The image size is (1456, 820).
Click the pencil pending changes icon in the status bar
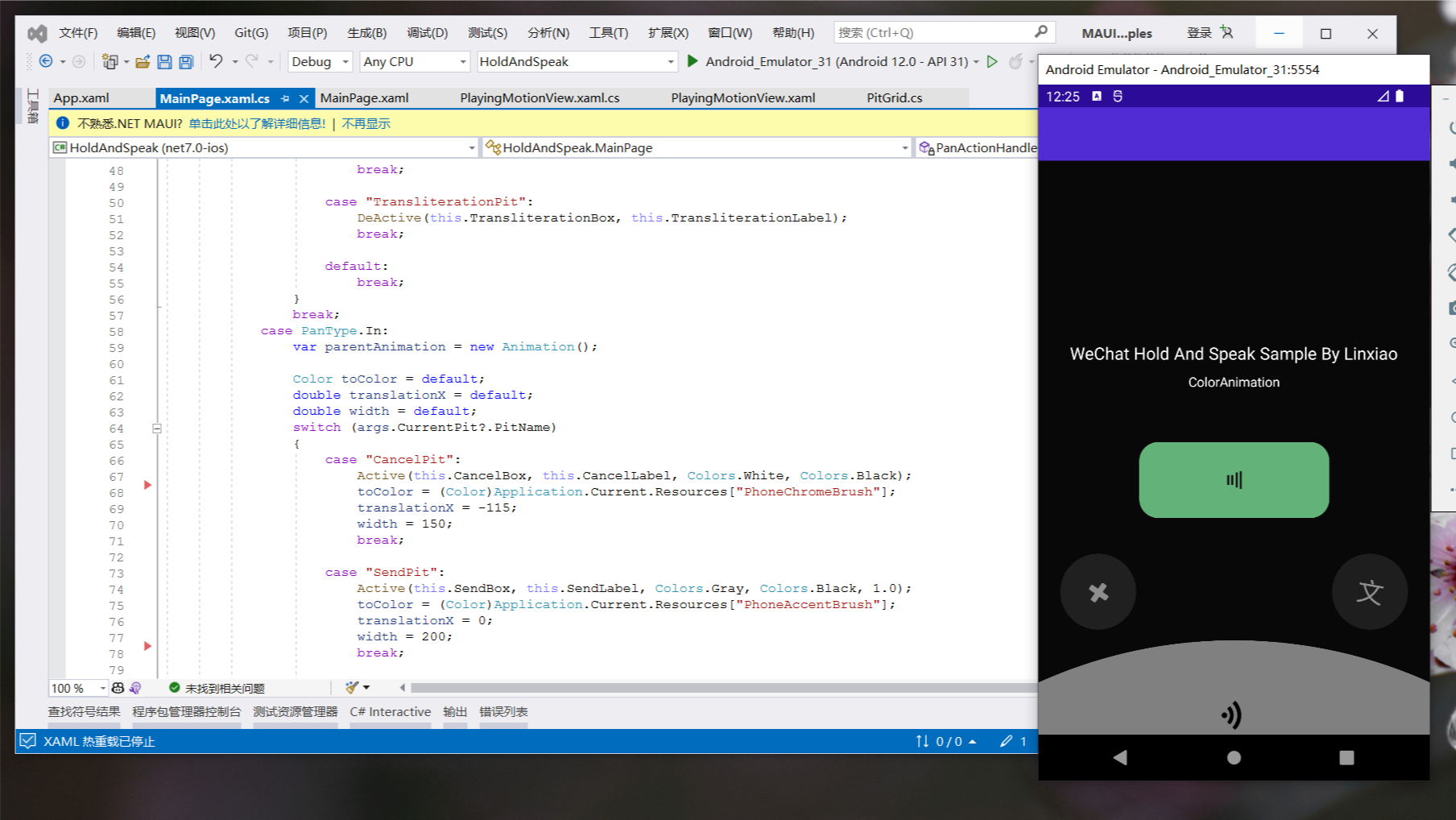tap(1007, 741)
